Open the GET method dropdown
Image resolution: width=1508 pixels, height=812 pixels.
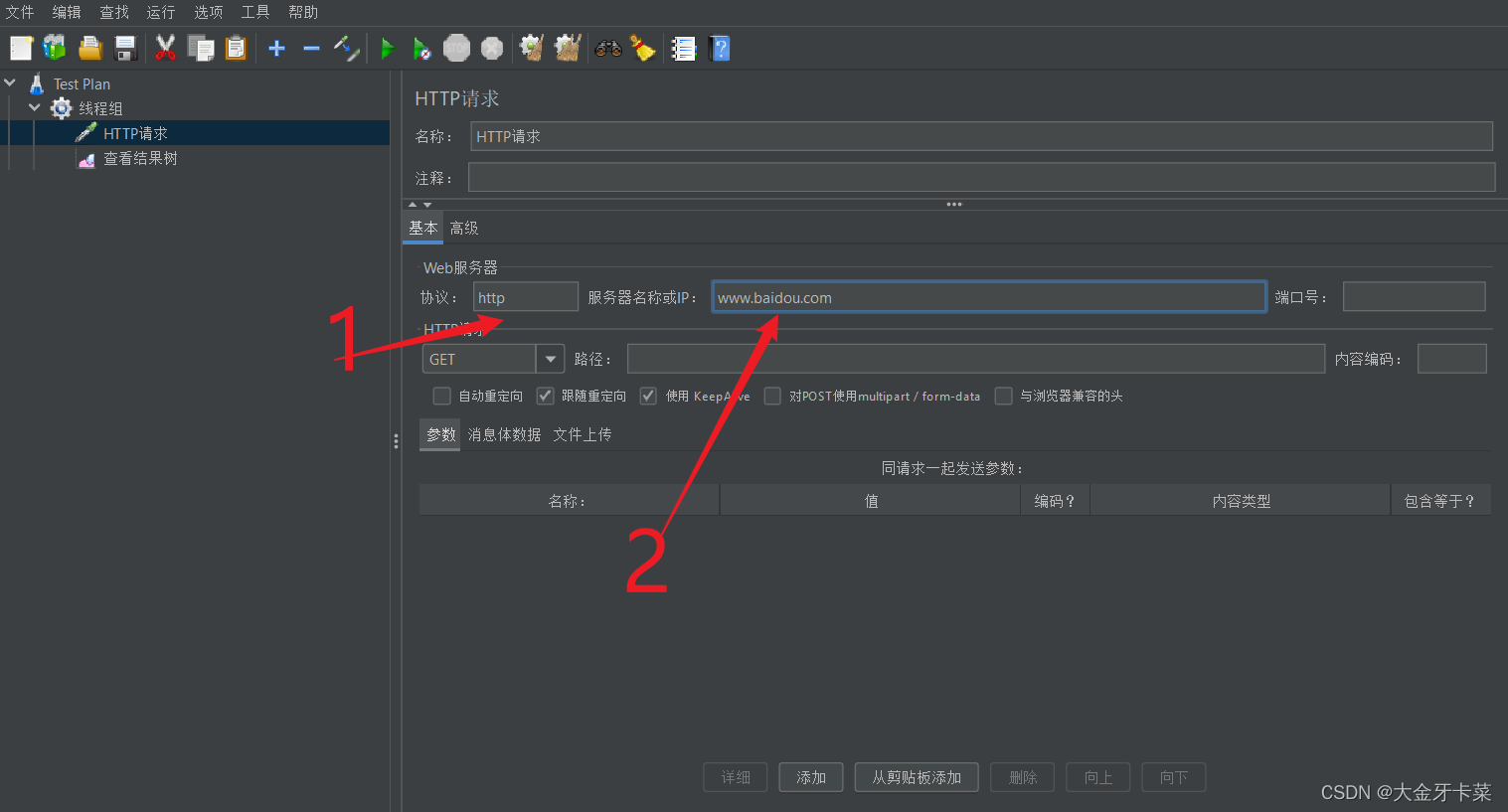point(551,359)
